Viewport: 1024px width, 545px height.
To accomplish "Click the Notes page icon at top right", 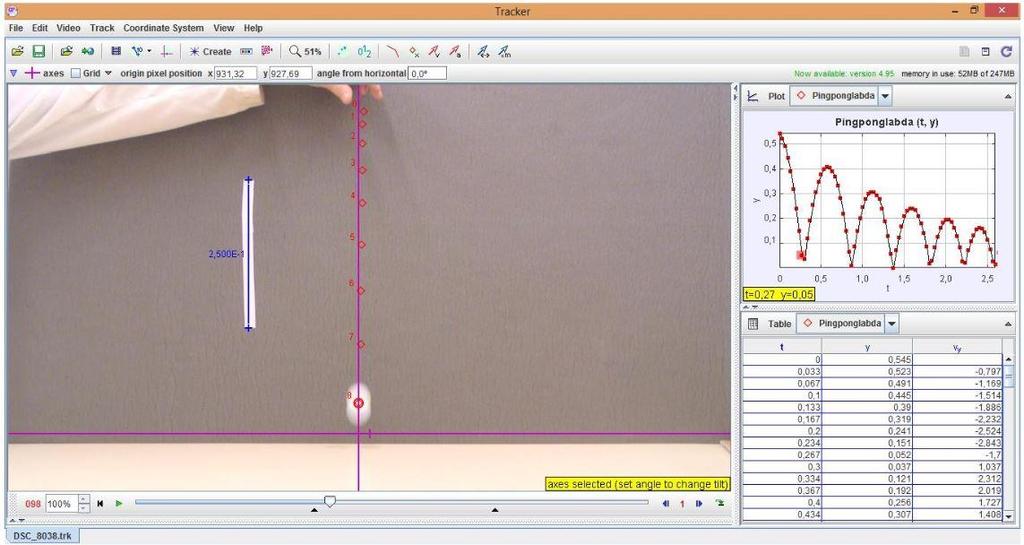I will click(964, 52).
